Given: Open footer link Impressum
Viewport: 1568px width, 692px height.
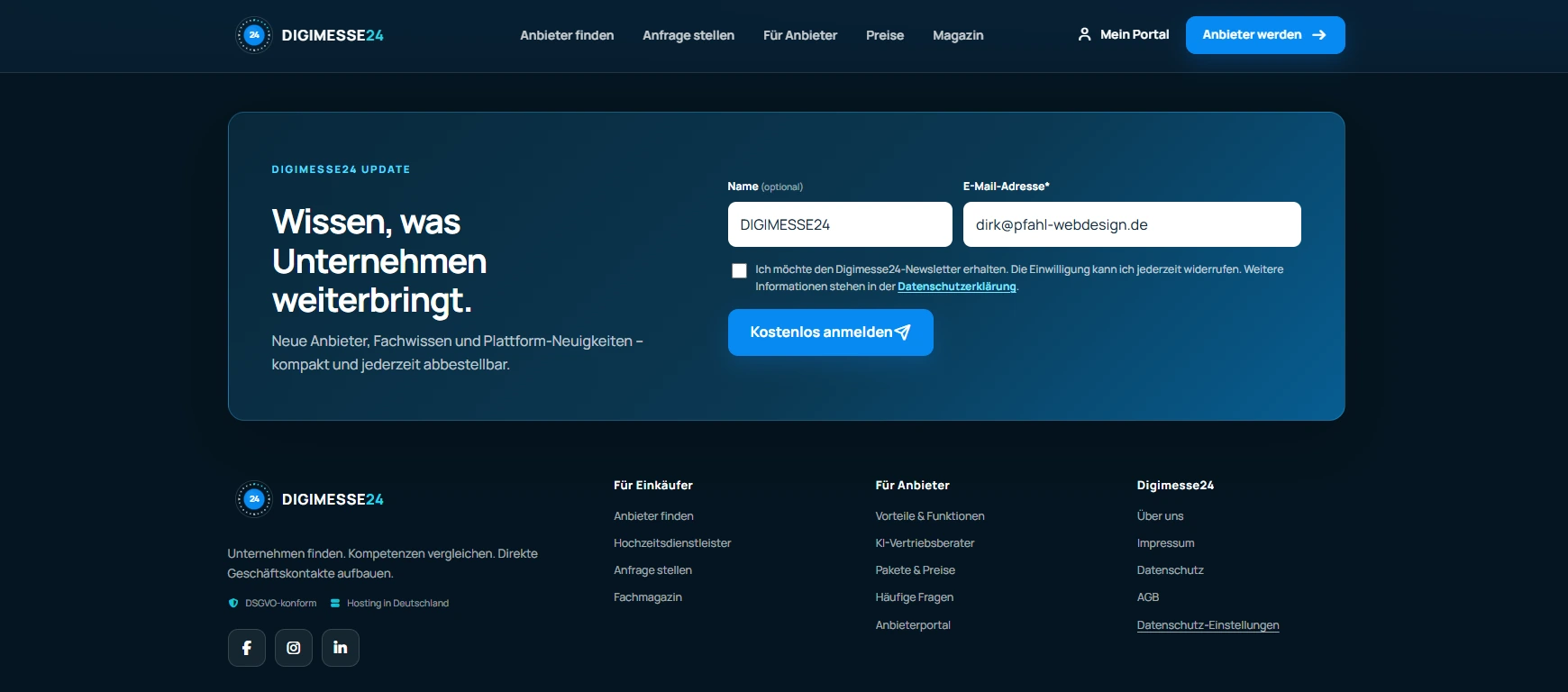Looking at the screenshot, I should (1165, 543).
